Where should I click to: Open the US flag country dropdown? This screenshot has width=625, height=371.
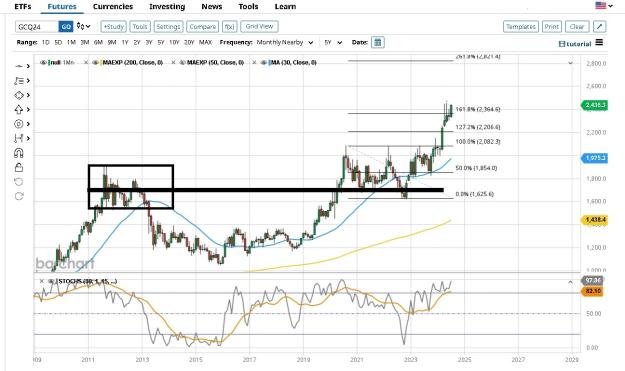tap(604, 6)
